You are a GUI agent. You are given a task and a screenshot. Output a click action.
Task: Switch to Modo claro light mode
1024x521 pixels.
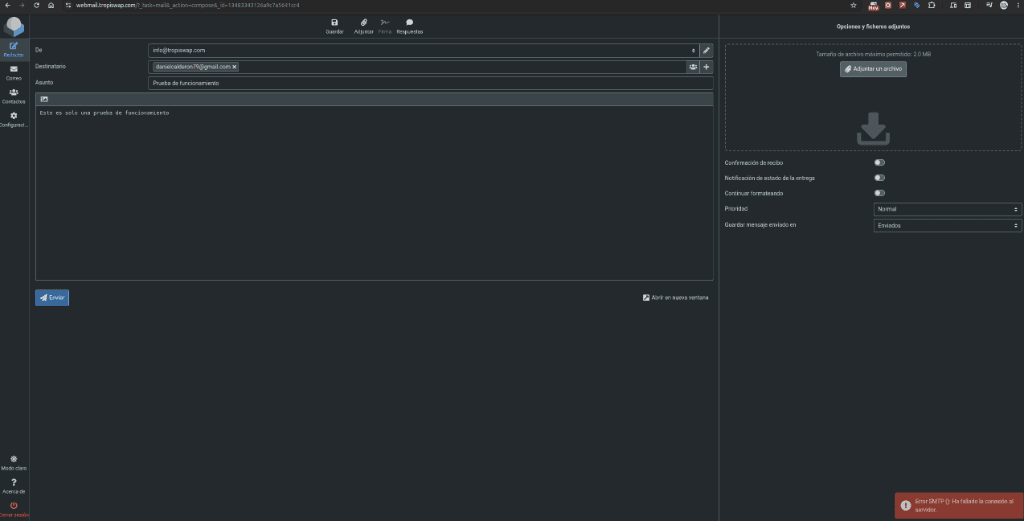(14, 463)
